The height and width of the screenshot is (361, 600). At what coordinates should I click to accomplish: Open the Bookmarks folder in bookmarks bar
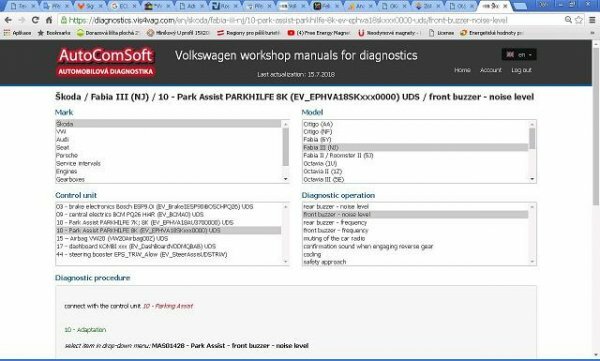coord(54,33)
